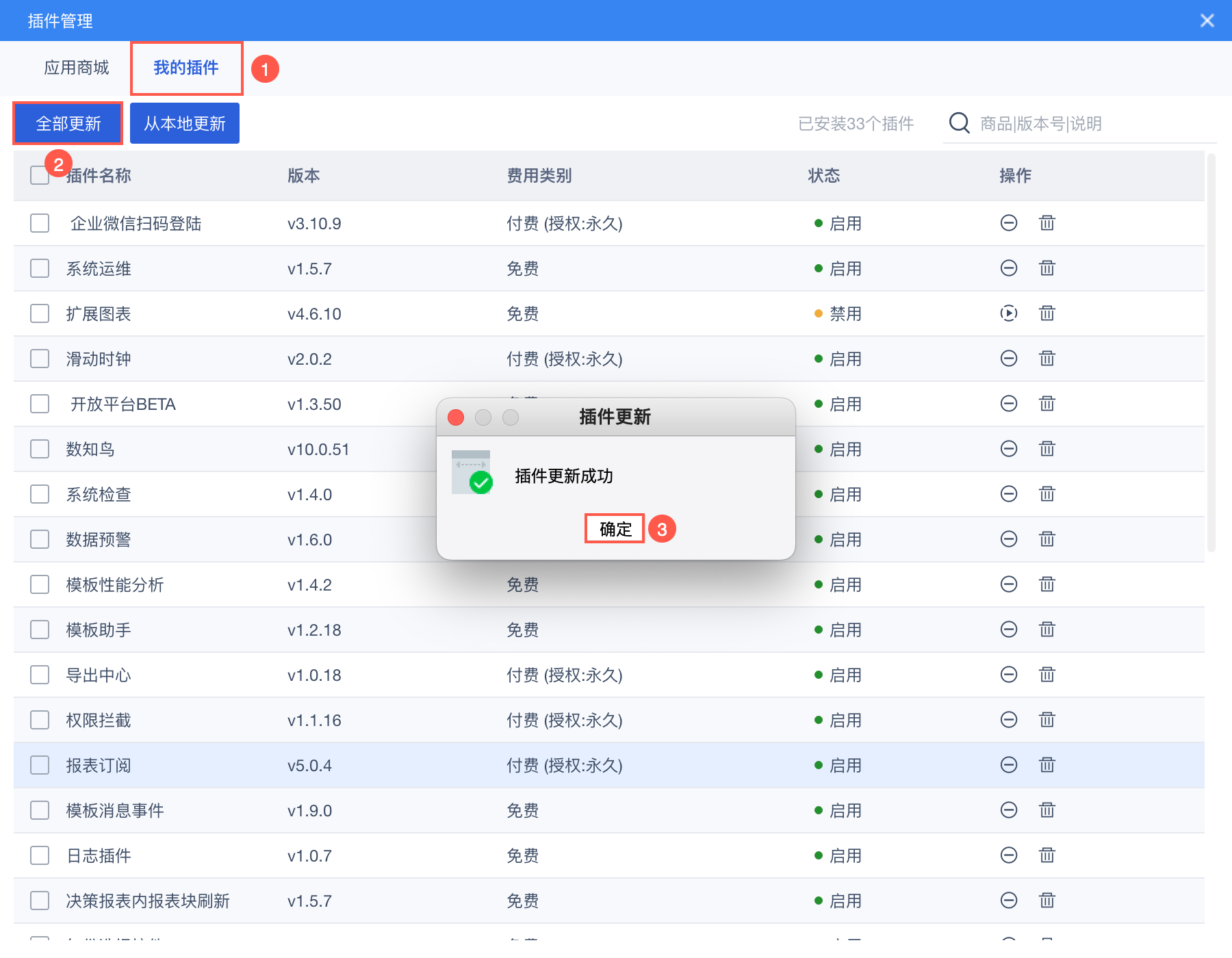Disable the 导出中心 plugin

coord(1009,675)
